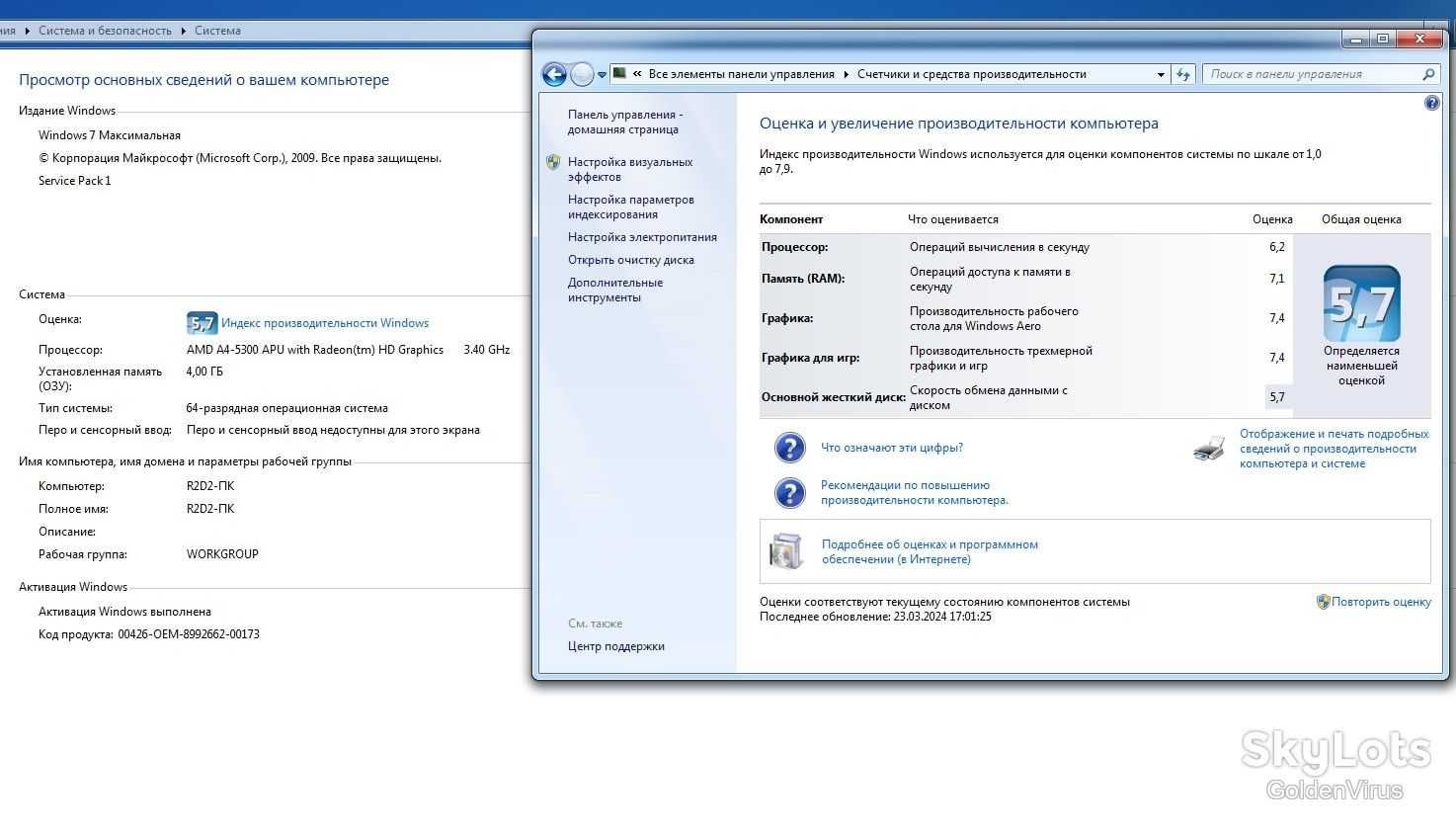
Task: Open Control Panel home page link
Action: pos(624,122)
